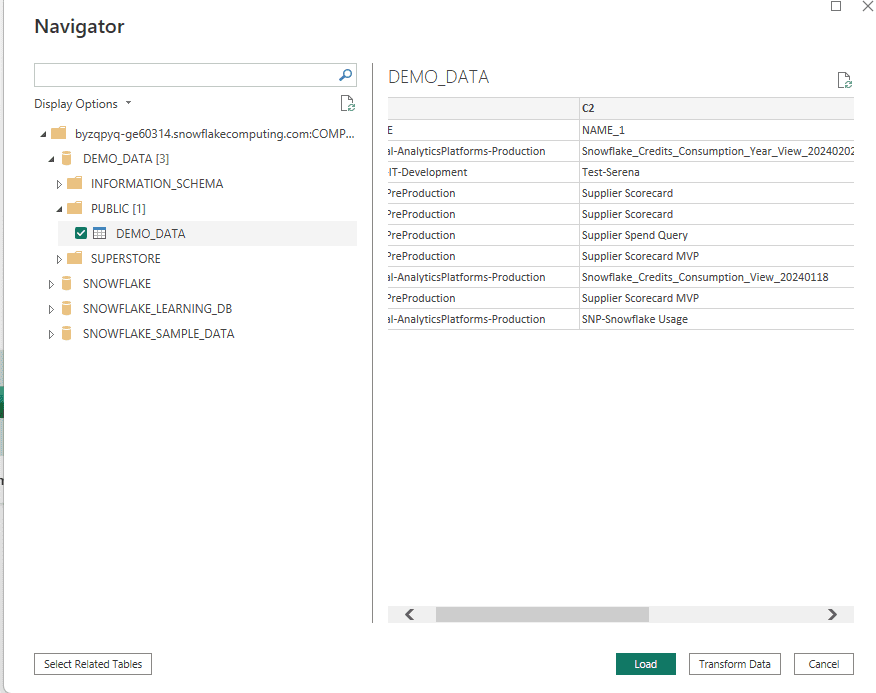Click the NAME_1 cell
Image resolution: width=876 pixels, height=693 pixels.
click(716, 130)
